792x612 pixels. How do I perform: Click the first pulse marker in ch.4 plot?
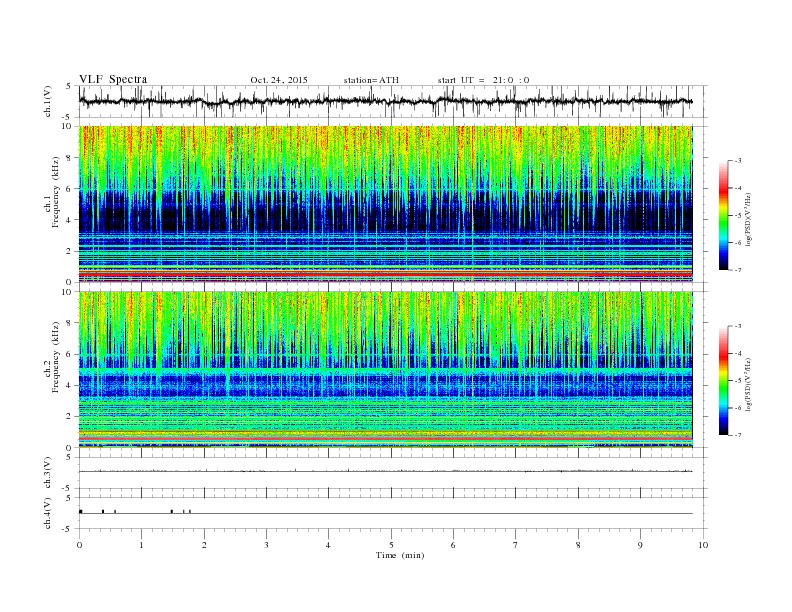(x=80, y=512)
